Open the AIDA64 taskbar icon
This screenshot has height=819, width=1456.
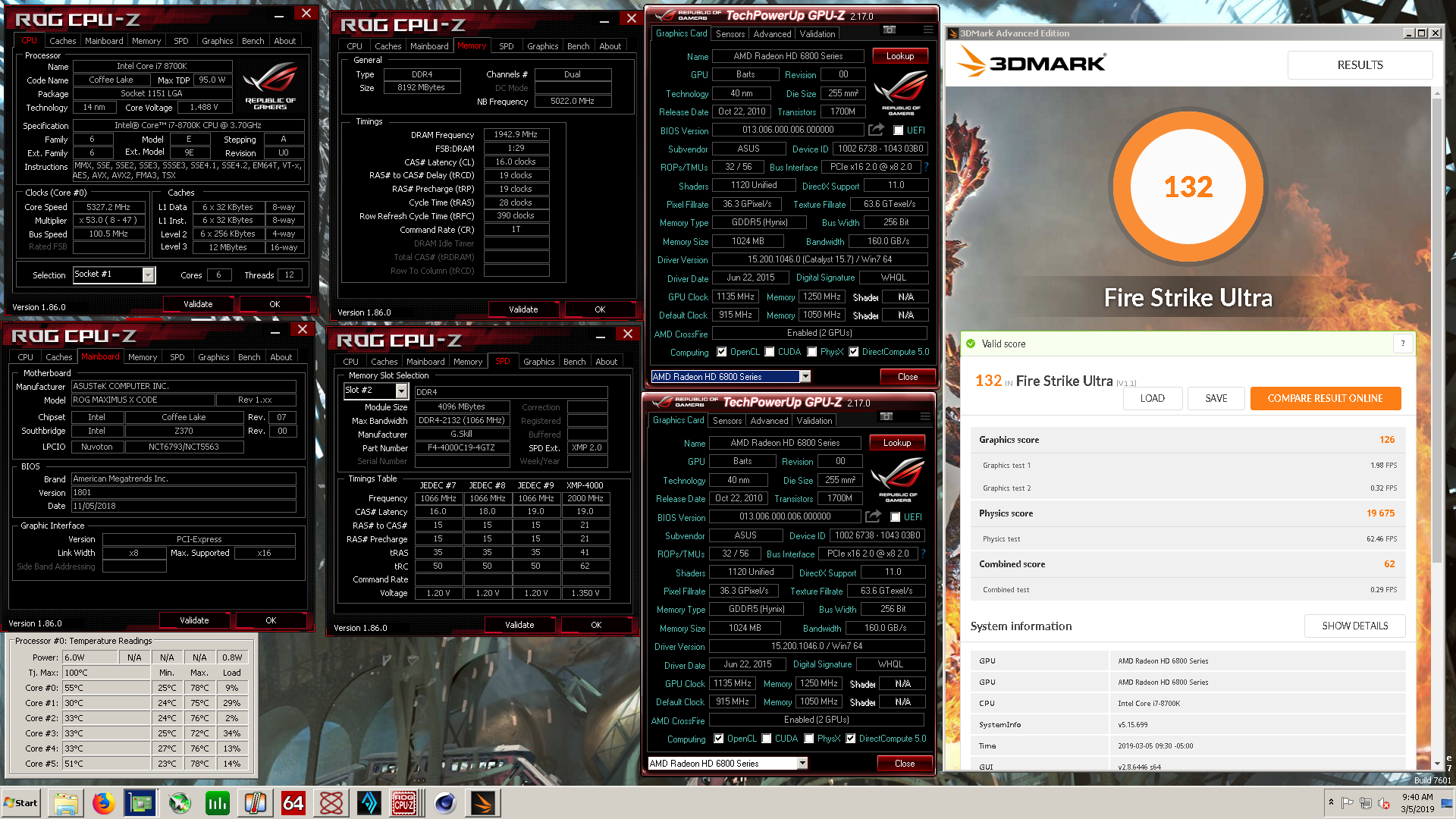(293, 803)
